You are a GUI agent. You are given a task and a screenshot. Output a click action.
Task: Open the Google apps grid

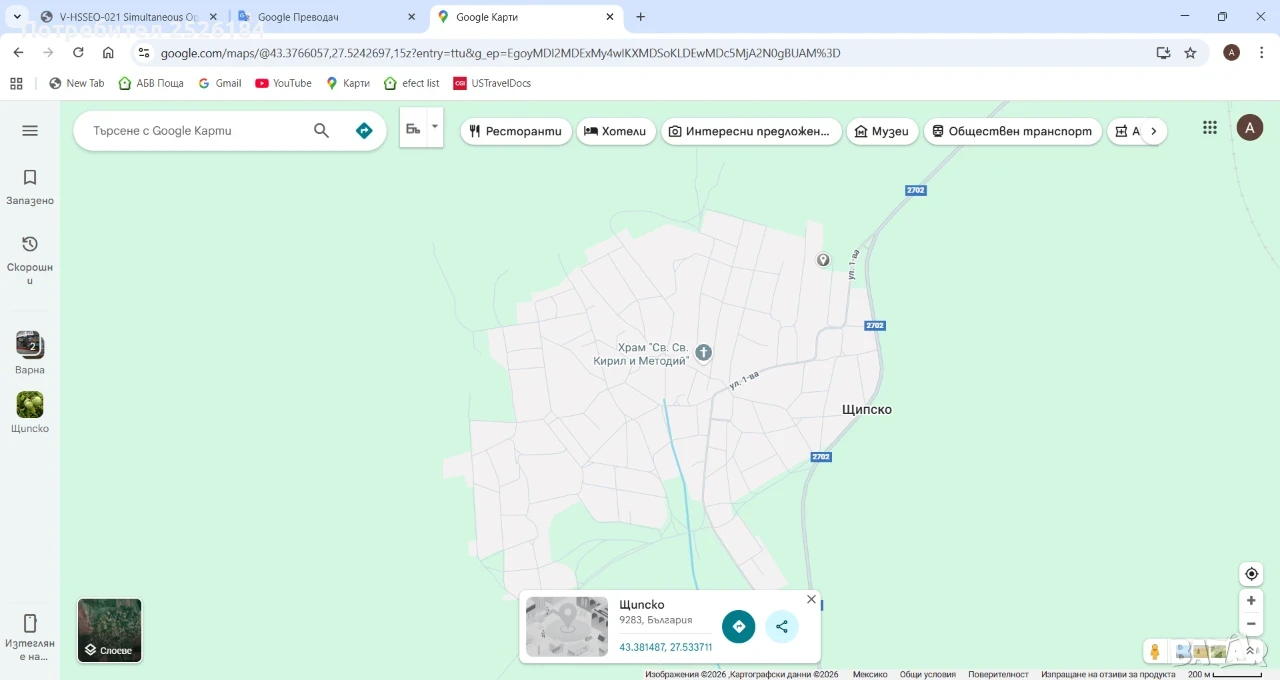point(1210,127)
